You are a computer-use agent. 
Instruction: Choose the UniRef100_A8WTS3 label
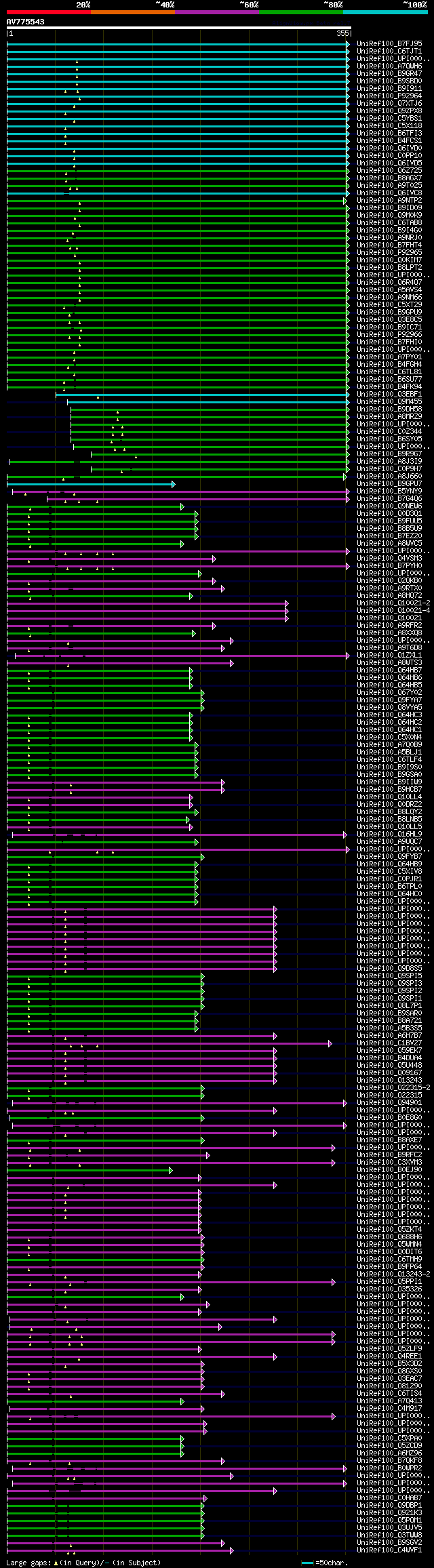(x=389, y=662)
